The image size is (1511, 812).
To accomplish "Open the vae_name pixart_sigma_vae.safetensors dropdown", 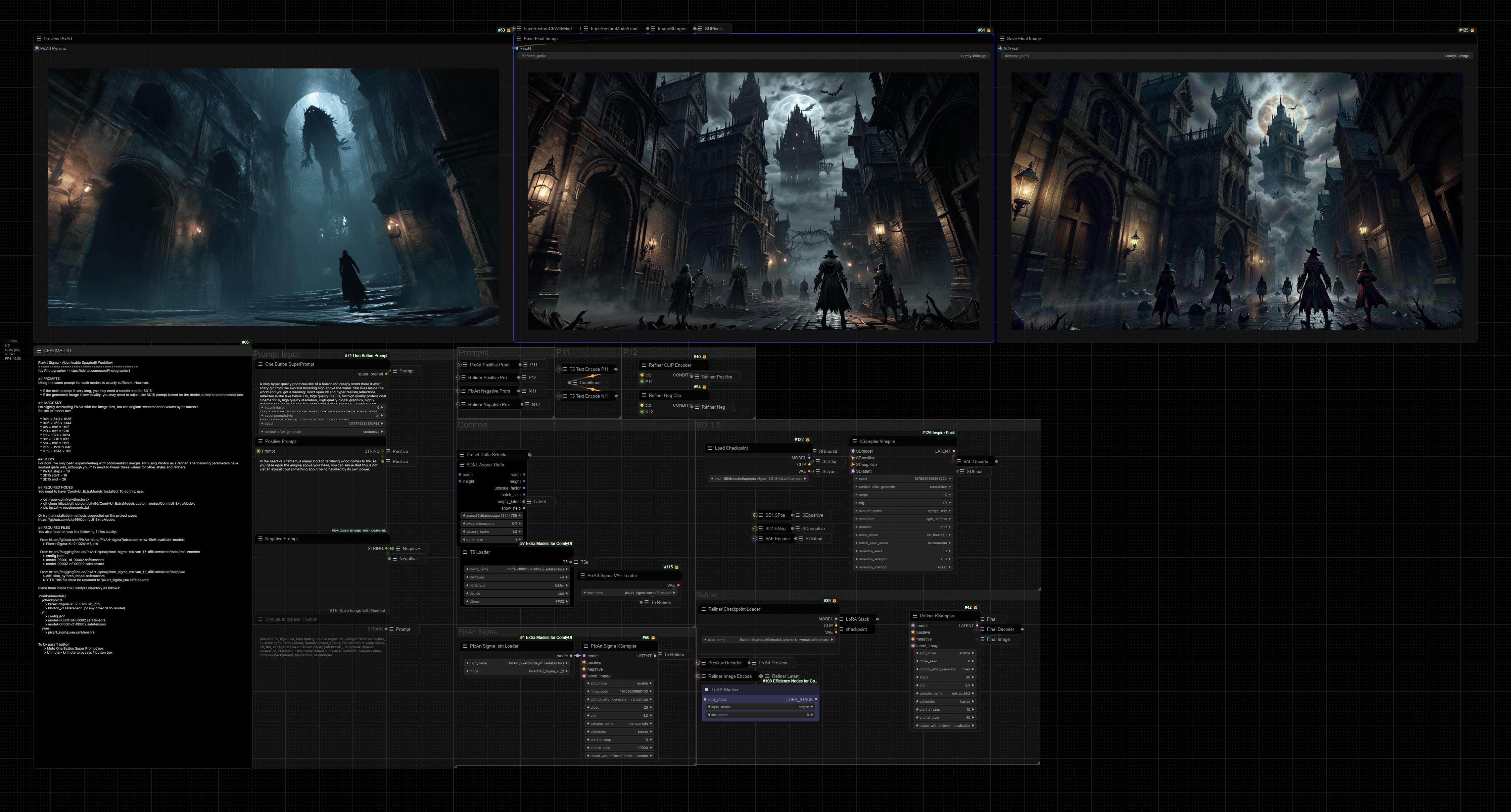I will pos(629,593).
